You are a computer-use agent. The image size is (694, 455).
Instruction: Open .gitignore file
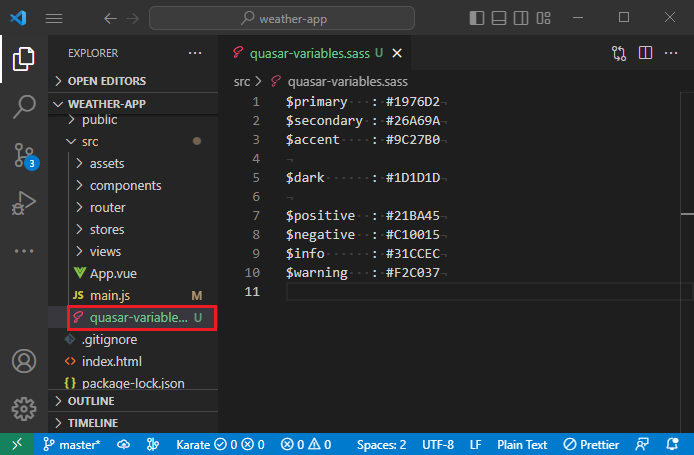(133, 339)
